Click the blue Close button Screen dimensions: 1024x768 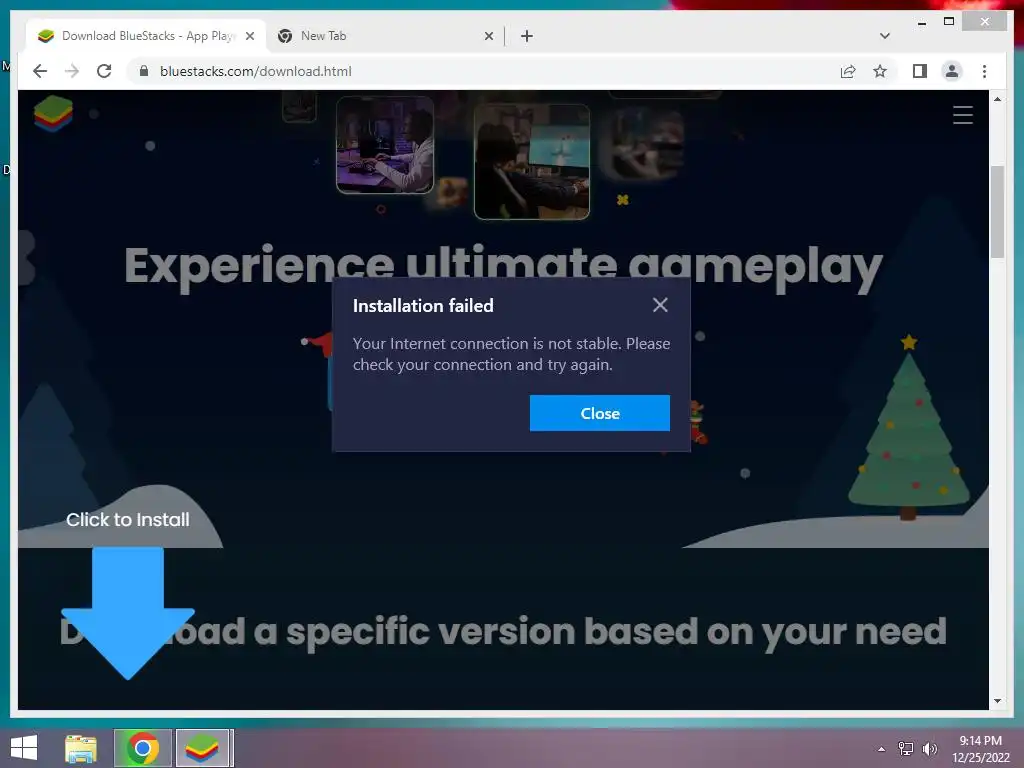pyautogui.click(x=600, y=413)
